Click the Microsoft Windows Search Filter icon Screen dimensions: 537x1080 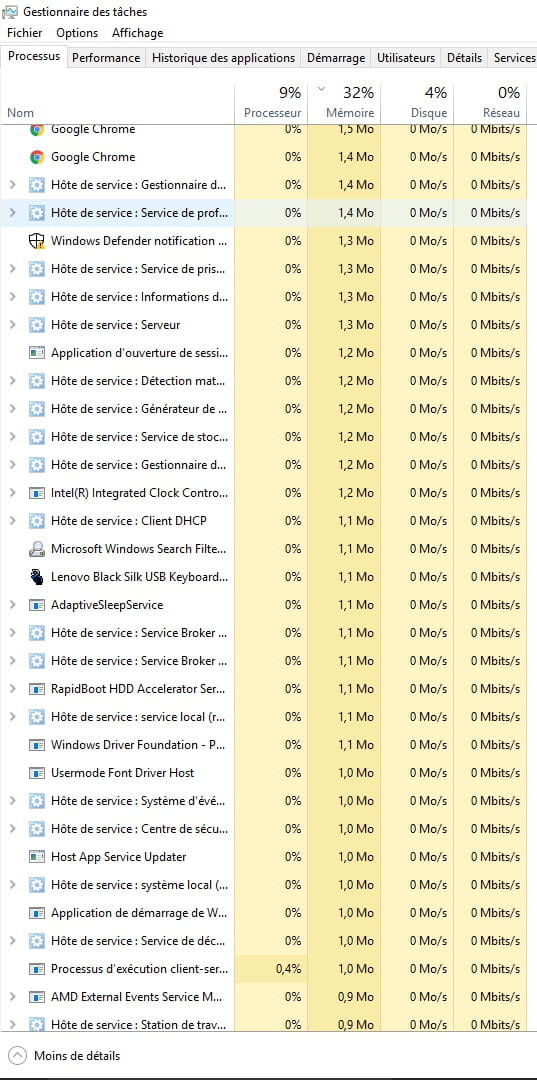pos(36,549)
